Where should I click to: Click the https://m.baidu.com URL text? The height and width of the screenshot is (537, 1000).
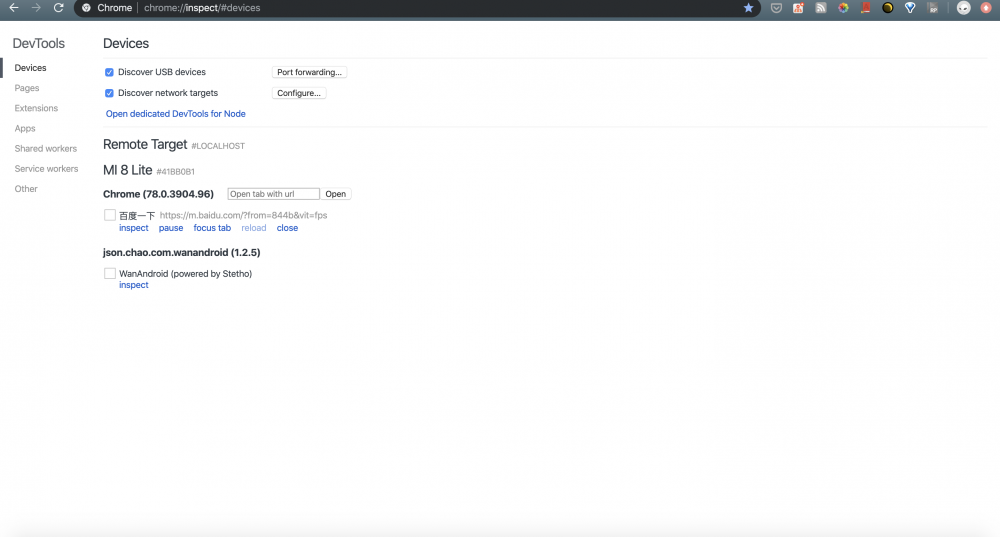pyautogui.click(x=244, y=216)
